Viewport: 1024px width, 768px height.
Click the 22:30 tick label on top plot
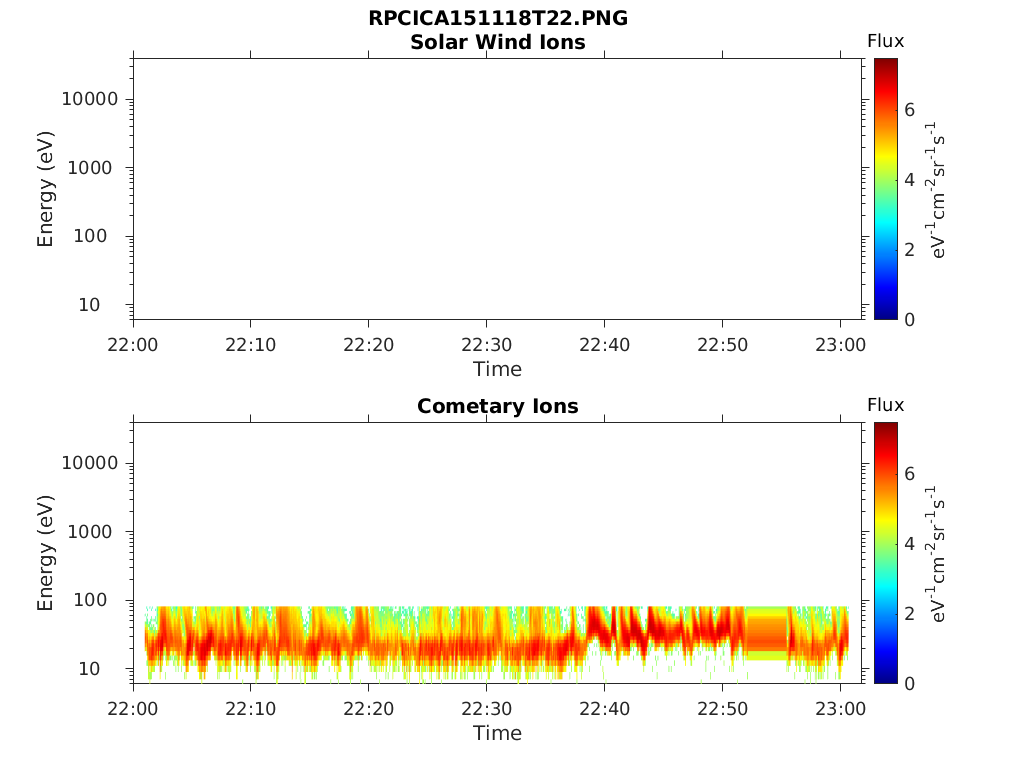[487, 345]
